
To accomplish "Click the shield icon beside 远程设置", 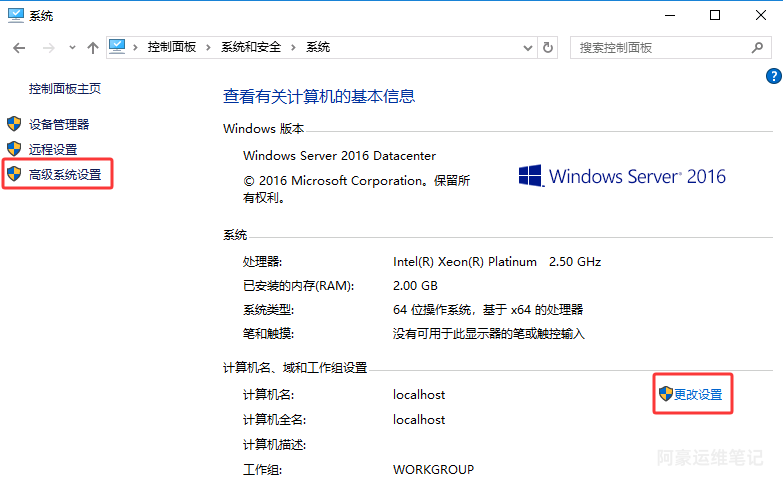I will [14, 149].
